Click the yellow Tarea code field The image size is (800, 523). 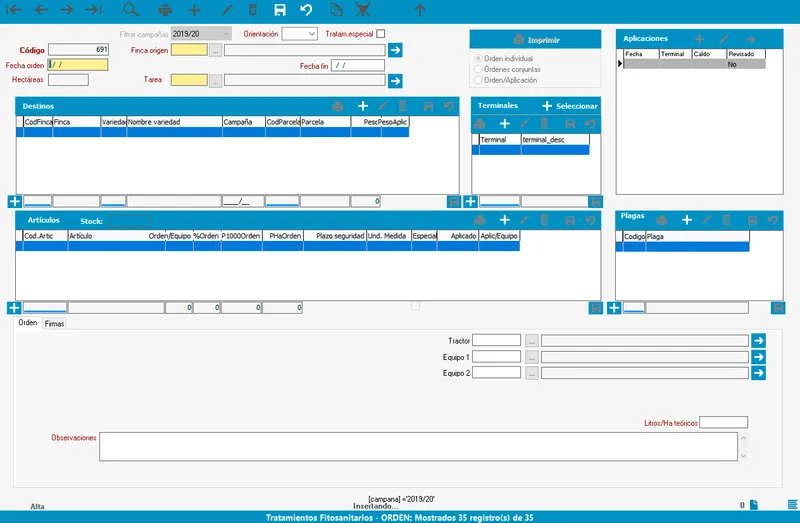[x=189, y=80]
